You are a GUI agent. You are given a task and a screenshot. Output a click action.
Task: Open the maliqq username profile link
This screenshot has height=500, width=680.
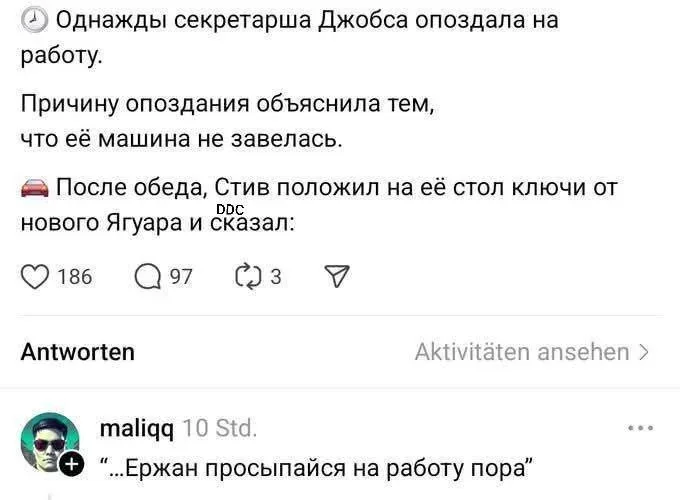[137, 429]
